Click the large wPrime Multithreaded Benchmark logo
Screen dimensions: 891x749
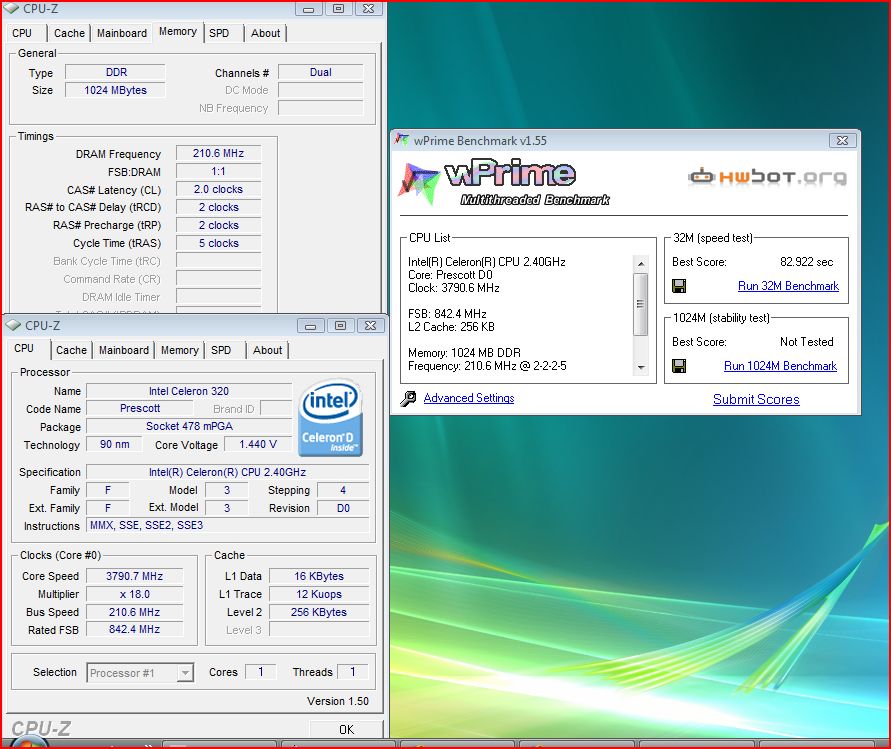(x=505, y=182)
